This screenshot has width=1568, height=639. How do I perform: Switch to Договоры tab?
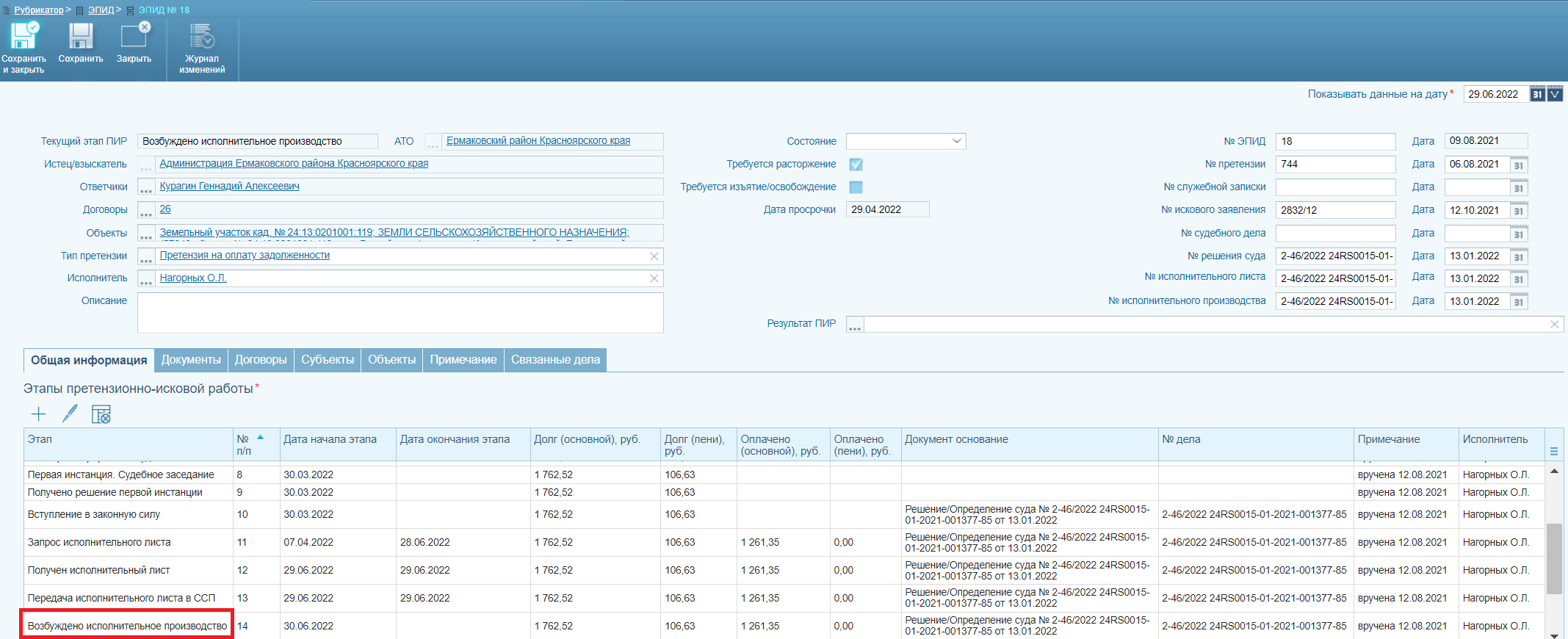click(x=261, y=360)
